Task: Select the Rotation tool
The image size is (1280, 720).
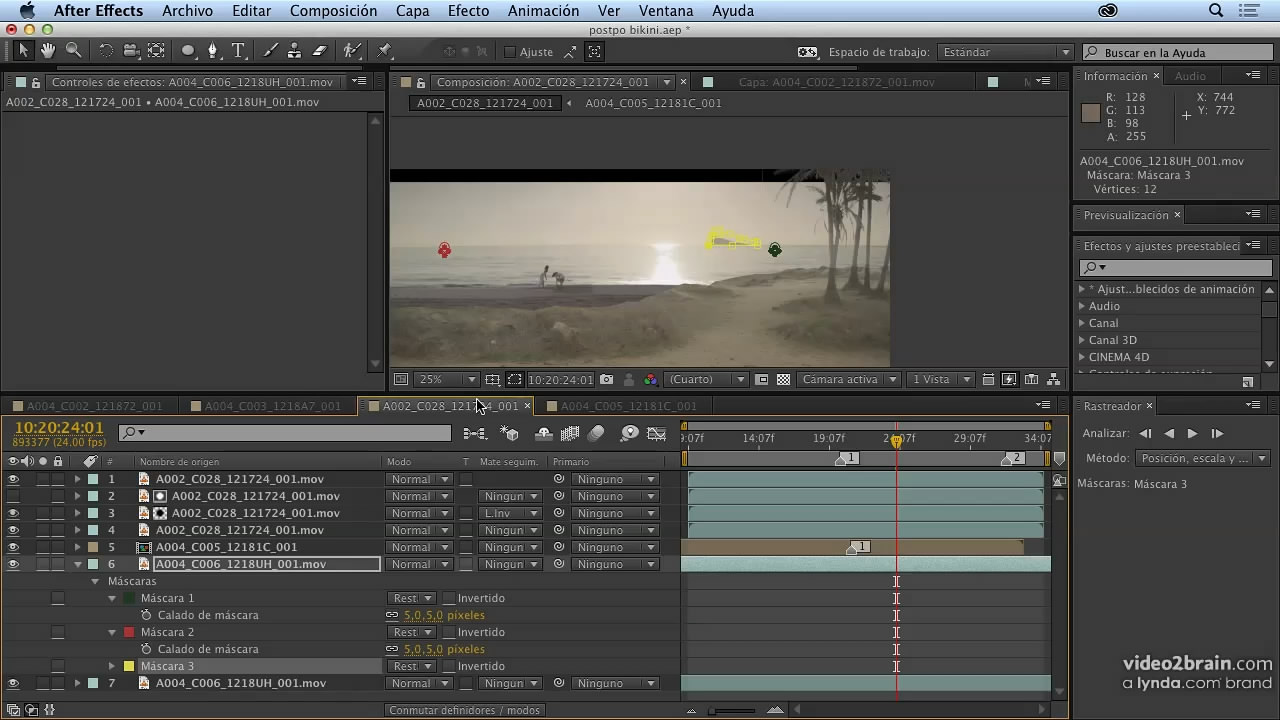Action: click(x=105, y=51)
